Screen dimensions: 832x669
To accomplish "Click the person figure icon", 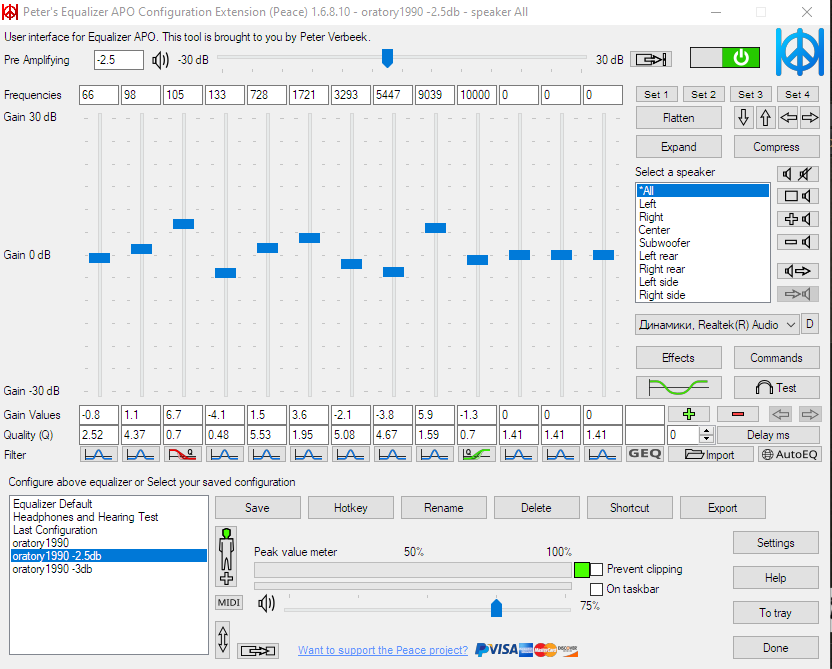I will [227, 557].
